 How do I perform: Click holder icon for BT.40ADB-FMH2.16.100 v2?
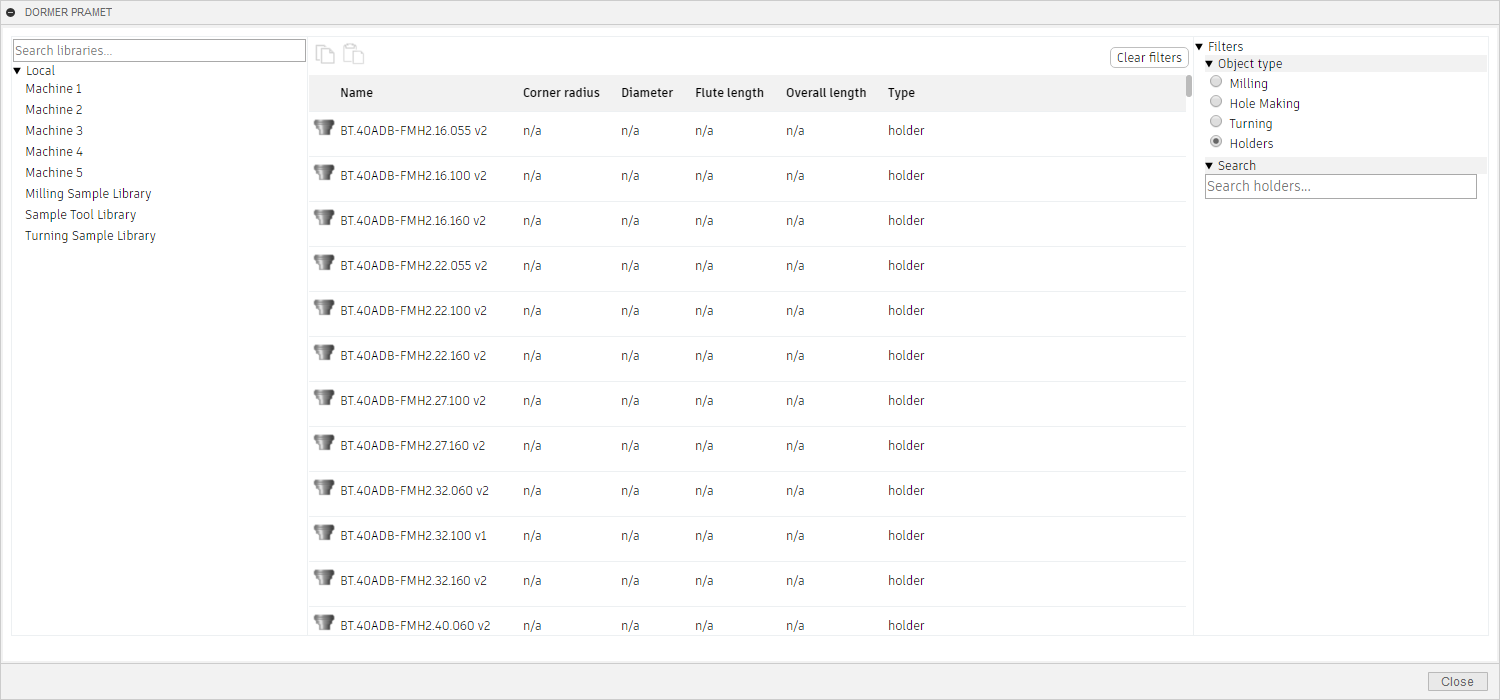323,172
